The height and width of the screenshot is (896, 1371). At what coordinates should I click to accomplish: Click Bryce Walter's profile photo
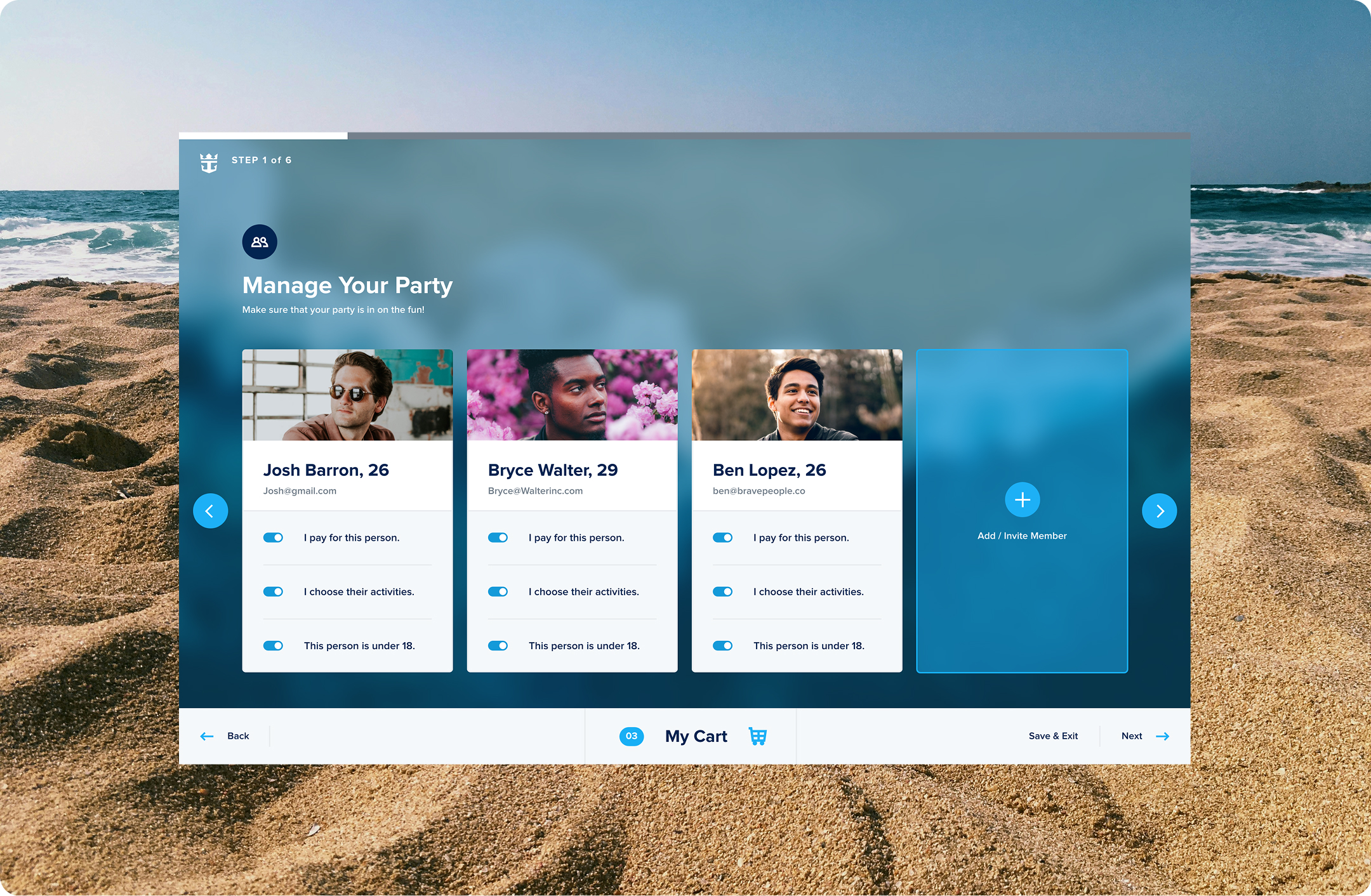573,395
